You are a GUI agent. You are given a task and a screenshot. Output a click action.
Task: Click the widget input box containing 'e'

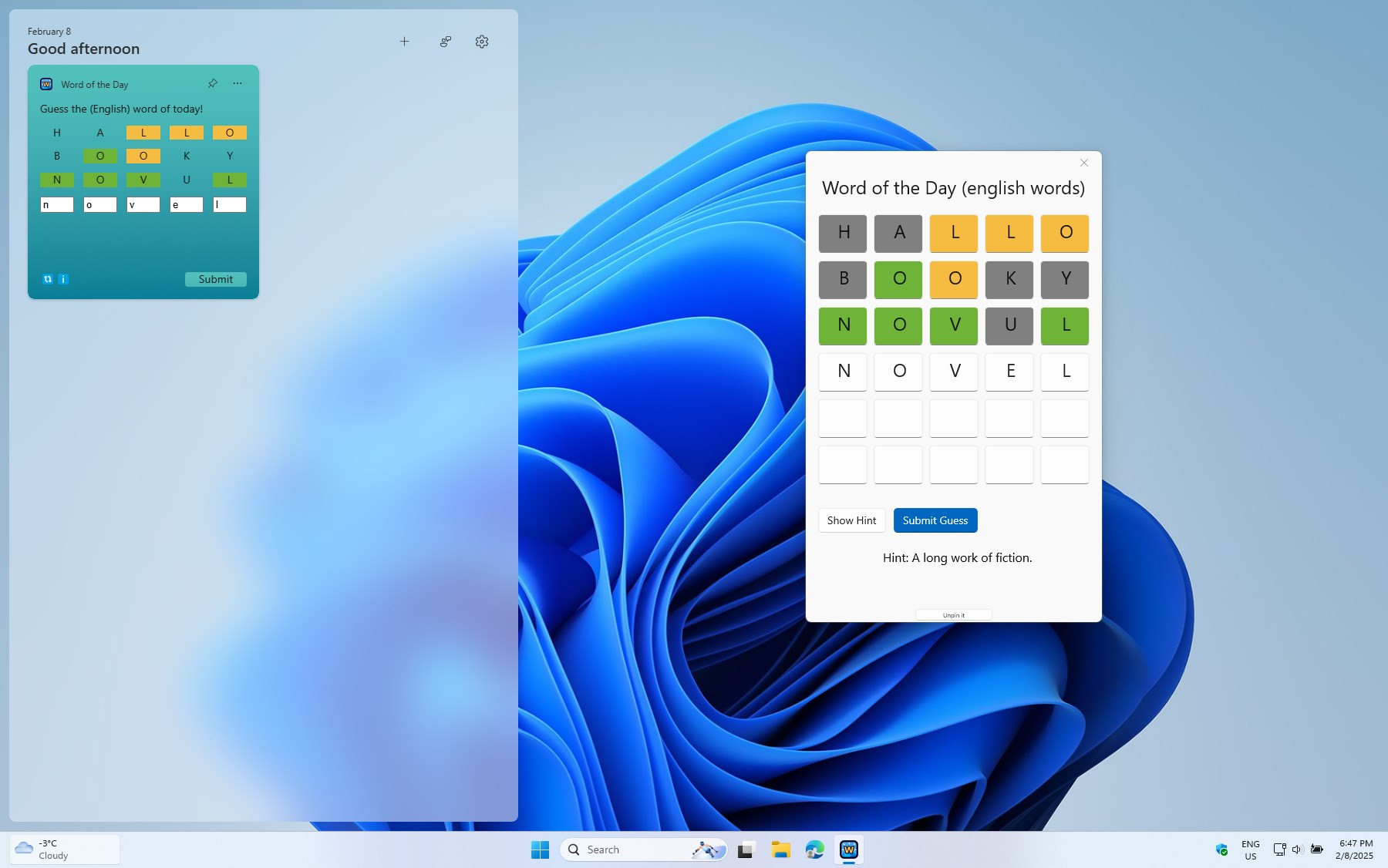[x=187, y=204]
